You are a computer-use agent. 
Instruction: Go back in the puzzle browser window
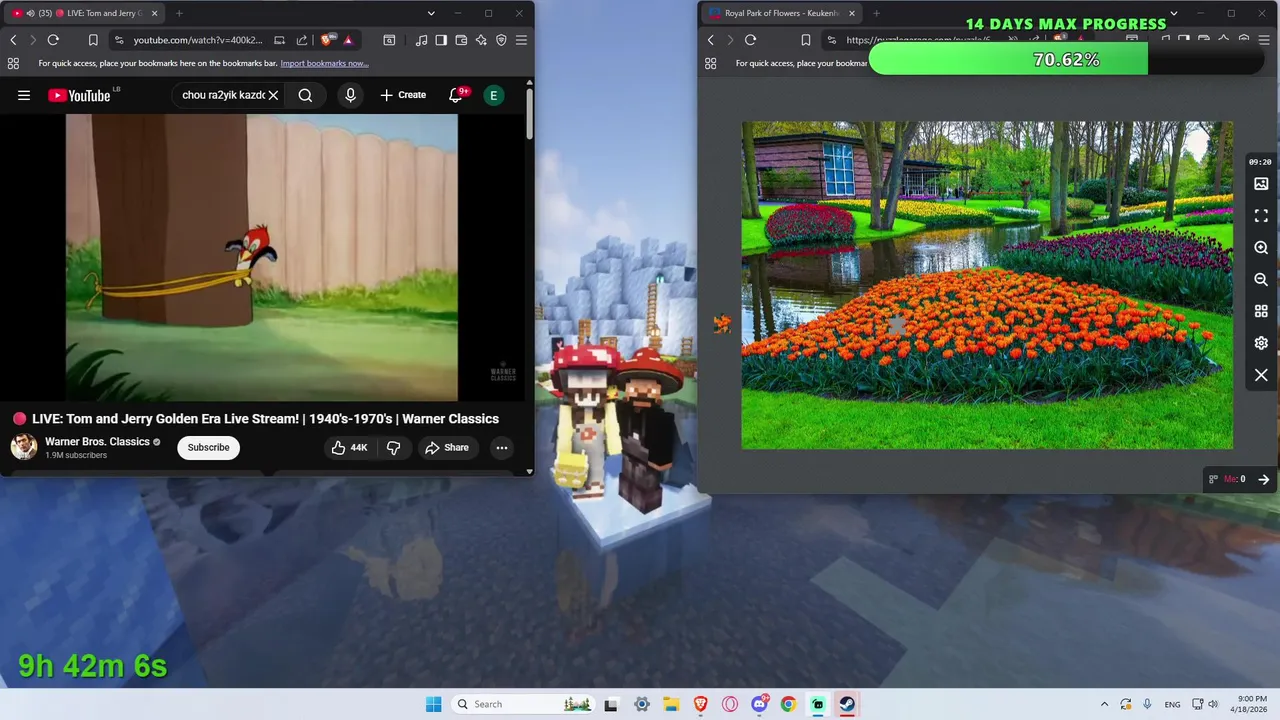(711, 40)
